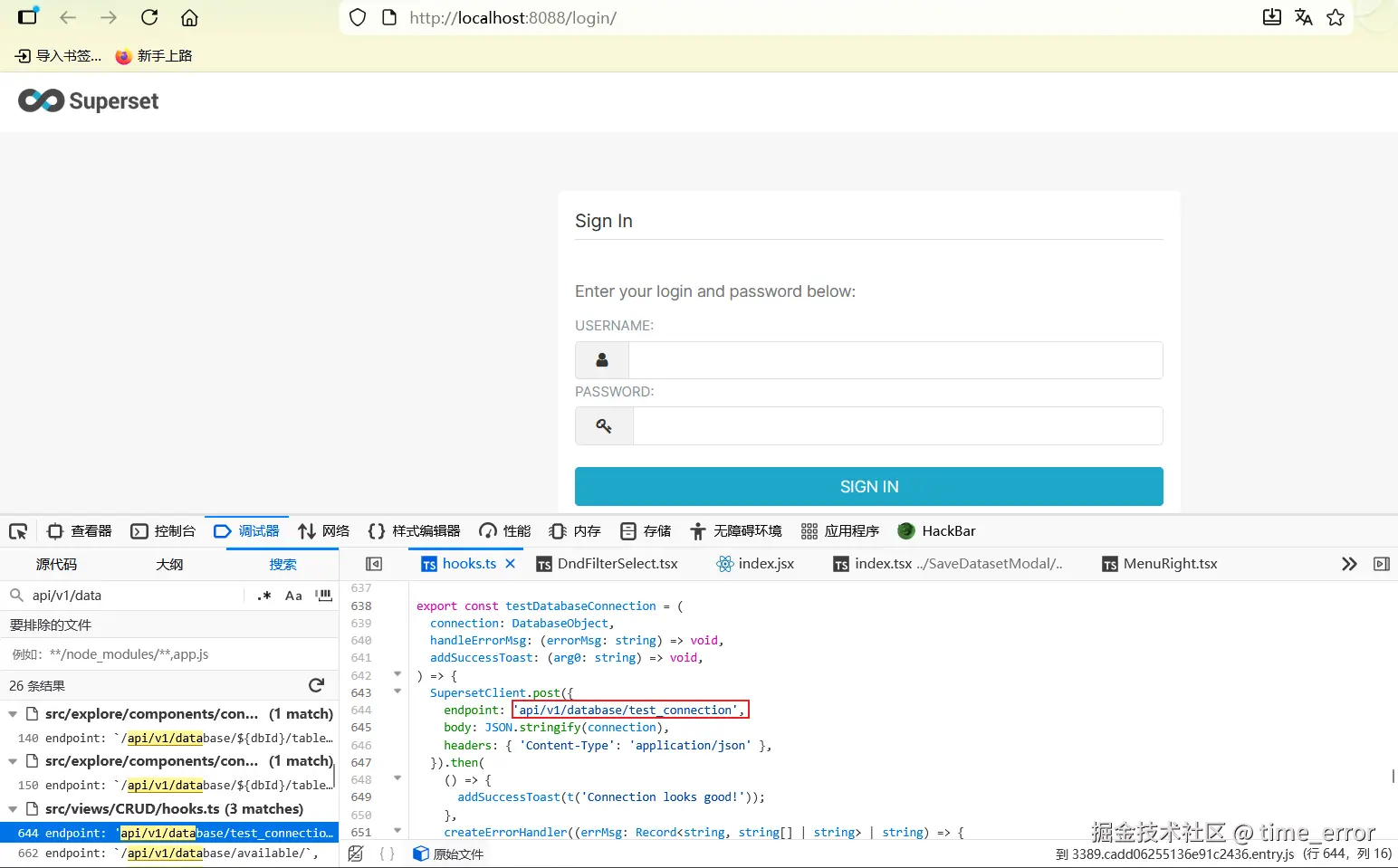Switch to the DndFilterSelect.tsx source tab
The width and height of the screenshot is (1398, 868).
618,563
